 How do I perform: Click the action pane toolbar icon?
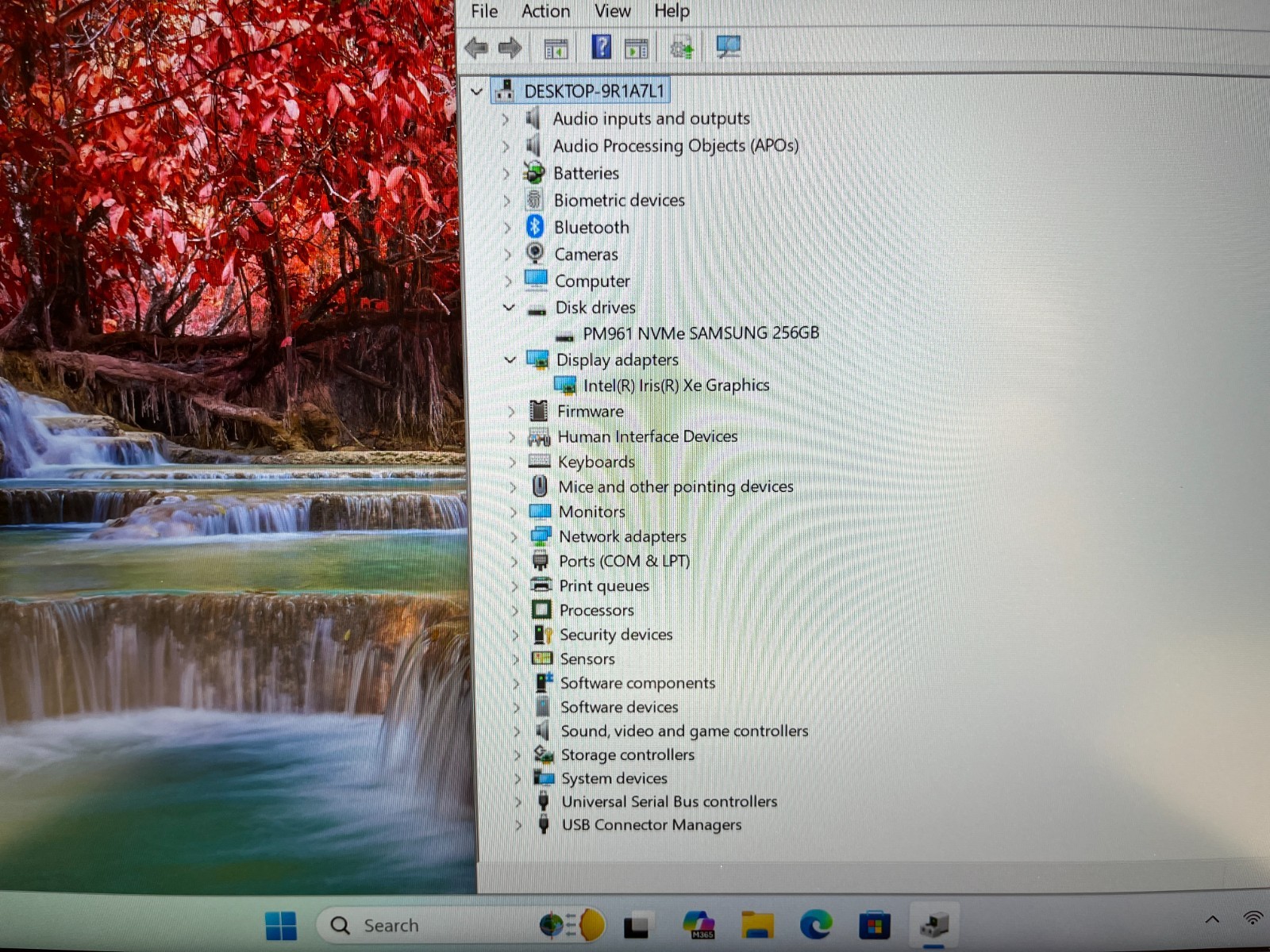tap(637, 49)
